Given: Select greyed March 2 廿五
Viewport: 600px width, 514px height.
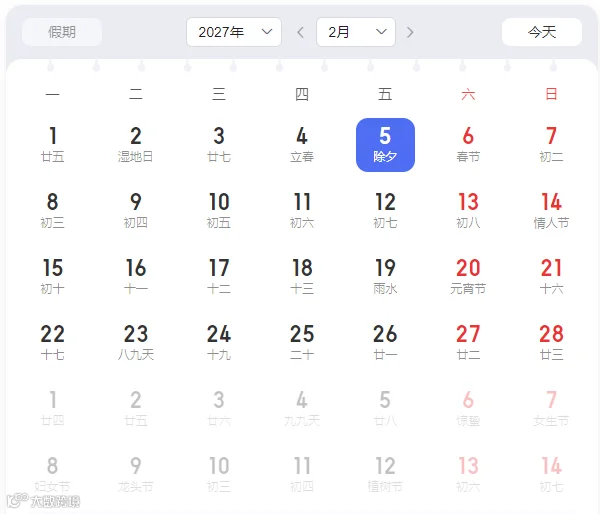Looking at the screenshot, I should pos(135,409).
